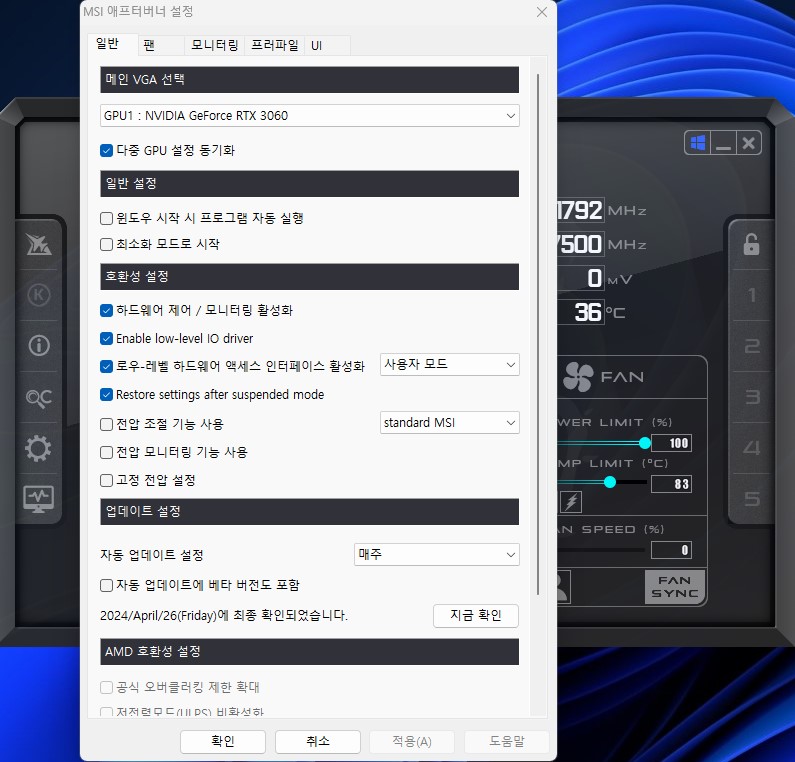Click the power limit value field 100

click(671, 443)
